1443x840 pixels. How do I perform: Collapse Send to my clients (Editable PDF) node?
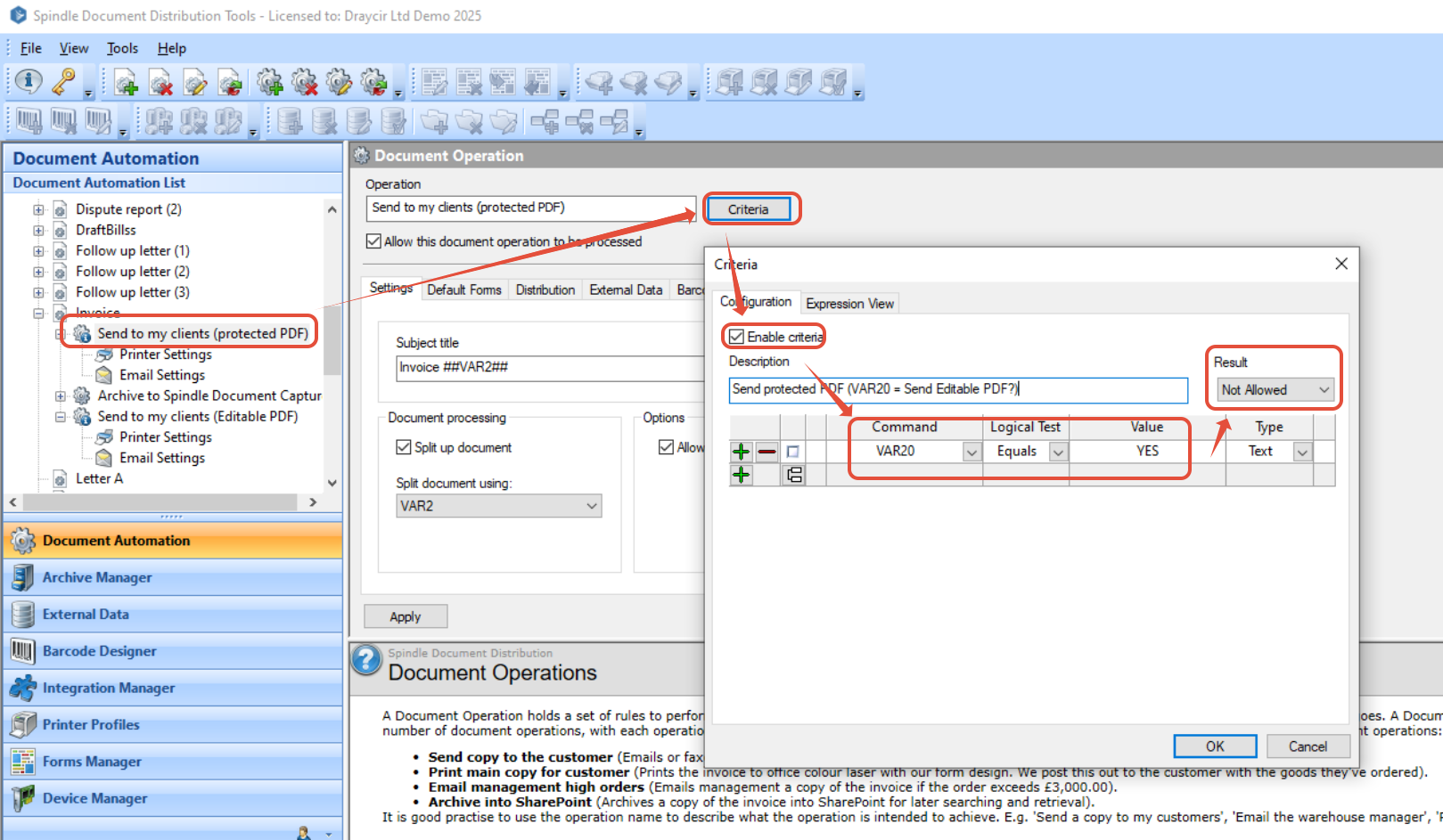[x=61, y=416]
